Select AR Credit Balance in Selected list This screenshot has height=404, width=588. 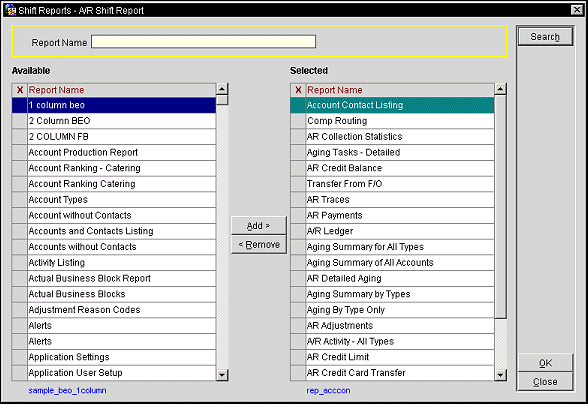(400, 168)
